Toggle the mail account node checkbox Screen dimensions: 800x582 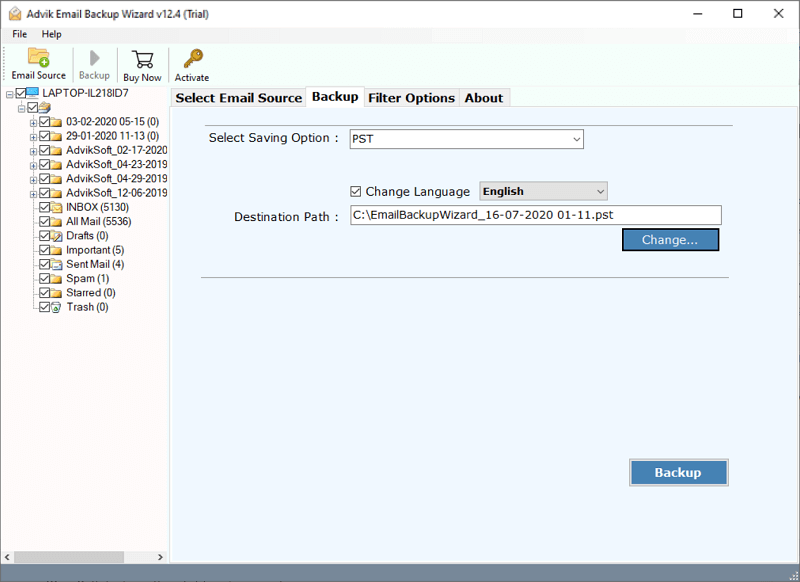(33, 107)
